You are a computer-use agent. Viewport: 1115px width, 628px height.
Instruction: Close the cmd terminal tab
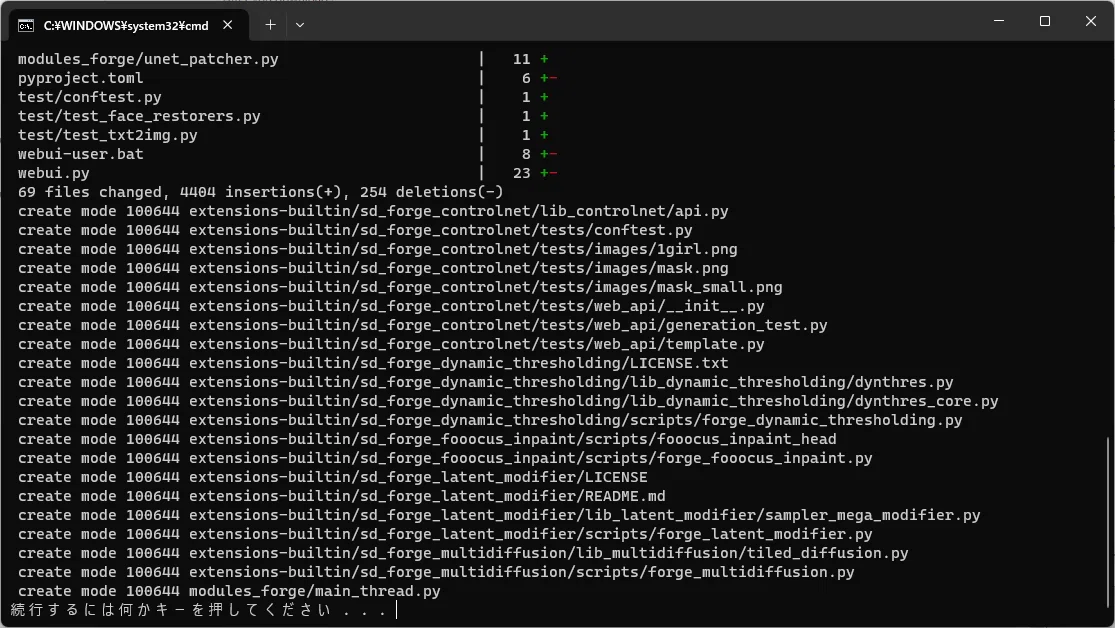[x=228, y=25]
